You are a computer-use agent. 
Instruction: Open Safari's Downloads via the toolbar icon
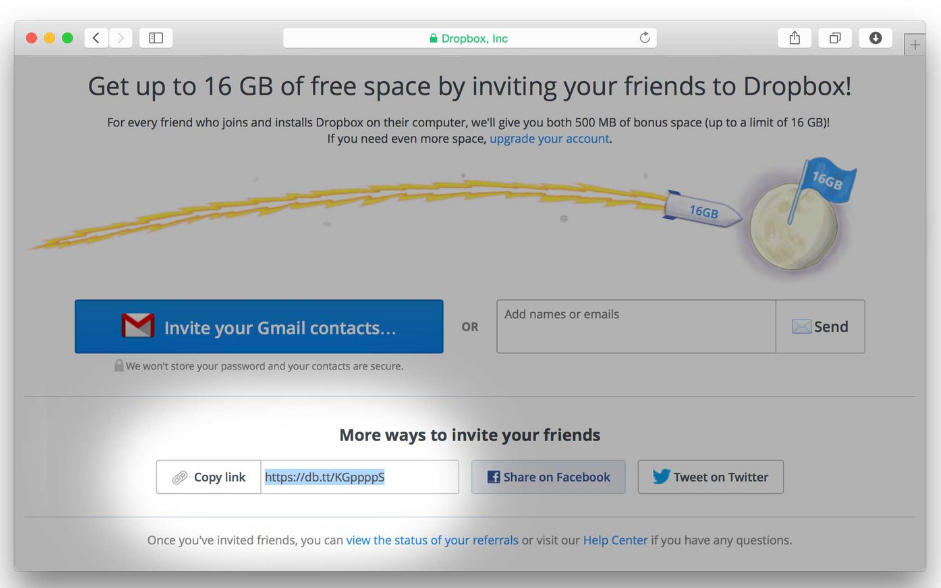(875, 37)
